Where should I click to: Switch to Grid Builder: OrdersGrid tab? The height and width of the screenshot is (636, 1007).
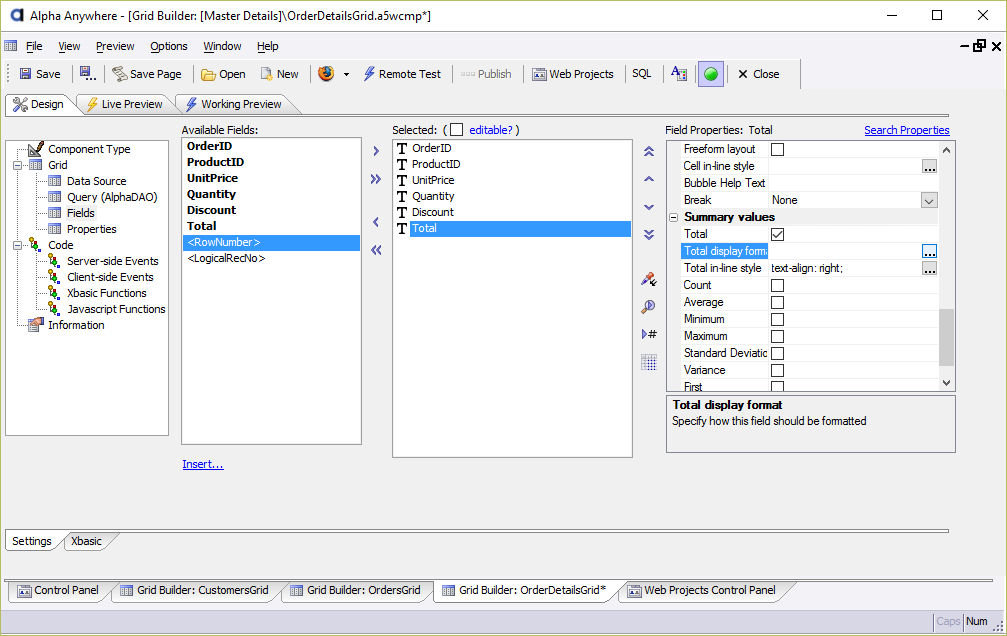356,590
